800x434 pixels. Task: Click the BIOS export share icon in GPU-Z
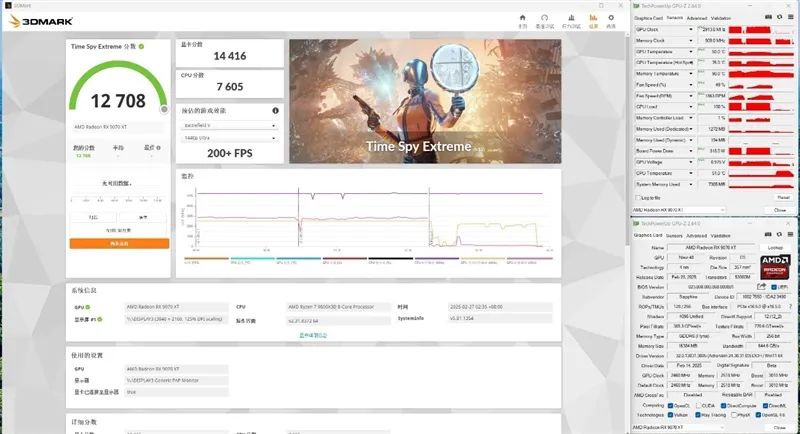pos(761,287)
